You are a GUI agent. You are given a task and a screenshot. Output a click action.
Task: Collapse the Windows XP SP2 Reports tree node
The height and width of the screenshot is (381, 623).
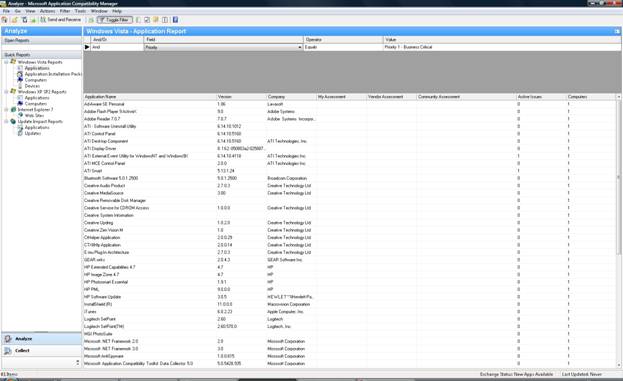(6, 91)
